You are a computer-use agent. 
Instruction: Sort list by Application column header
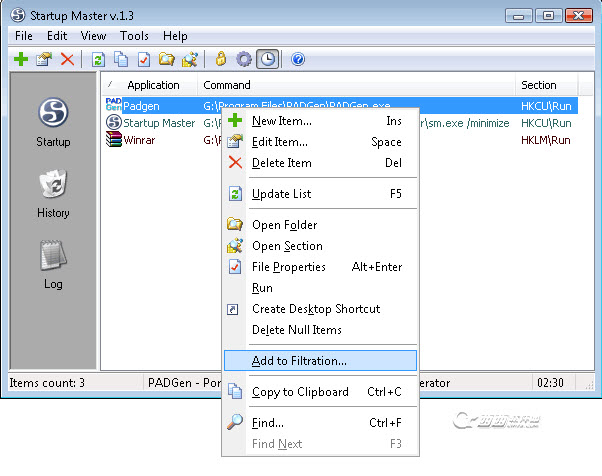tap(153, 85)
